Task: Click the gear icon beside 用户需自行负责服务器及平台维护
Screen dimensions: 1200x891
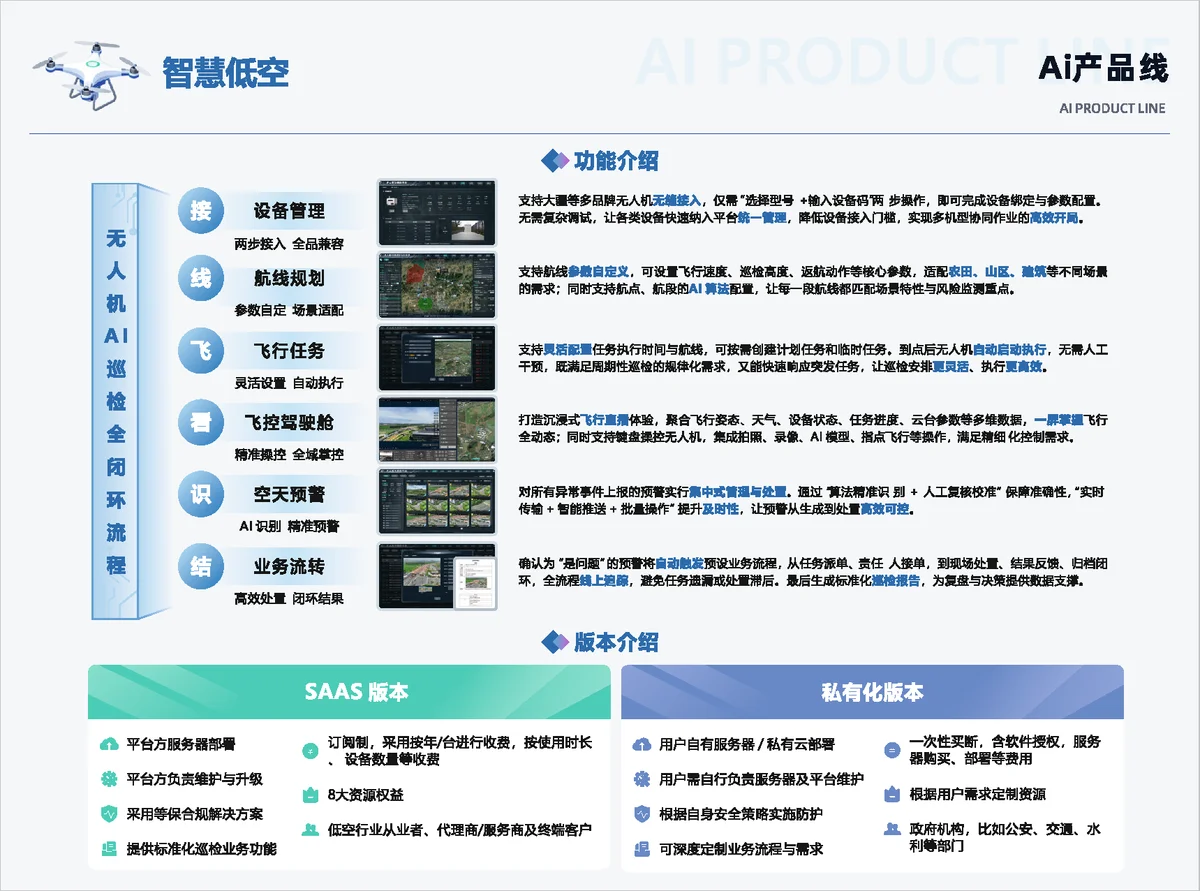Action: 642,779
